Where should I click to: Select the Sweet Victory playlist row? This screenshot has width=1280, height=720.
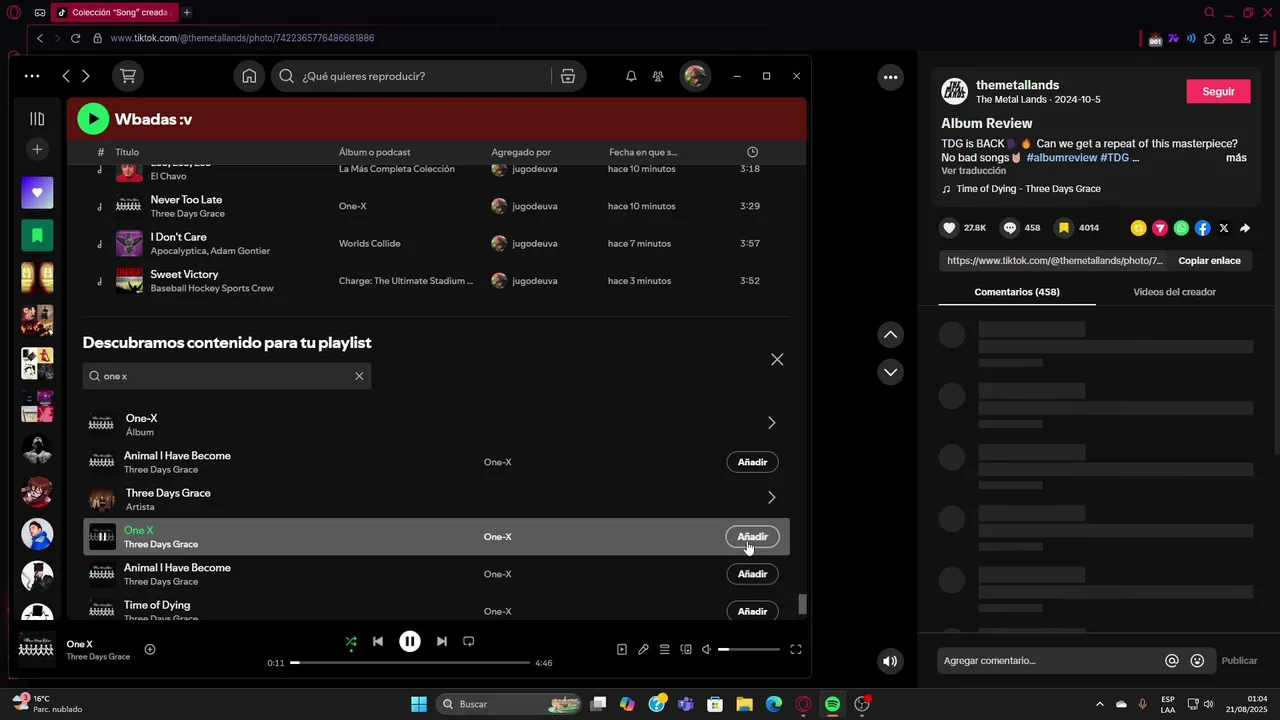pos(436,281)
